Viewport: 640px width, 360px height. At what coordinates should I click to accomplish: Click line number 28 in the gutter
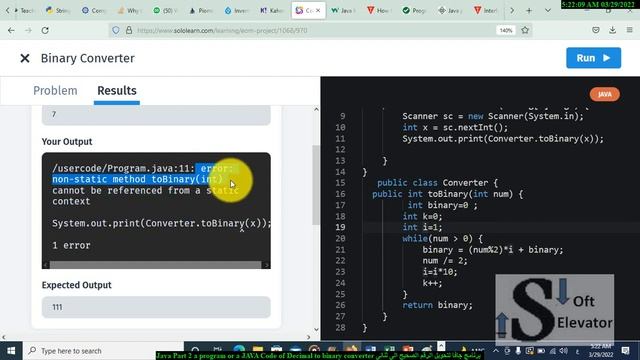[340, 327]
